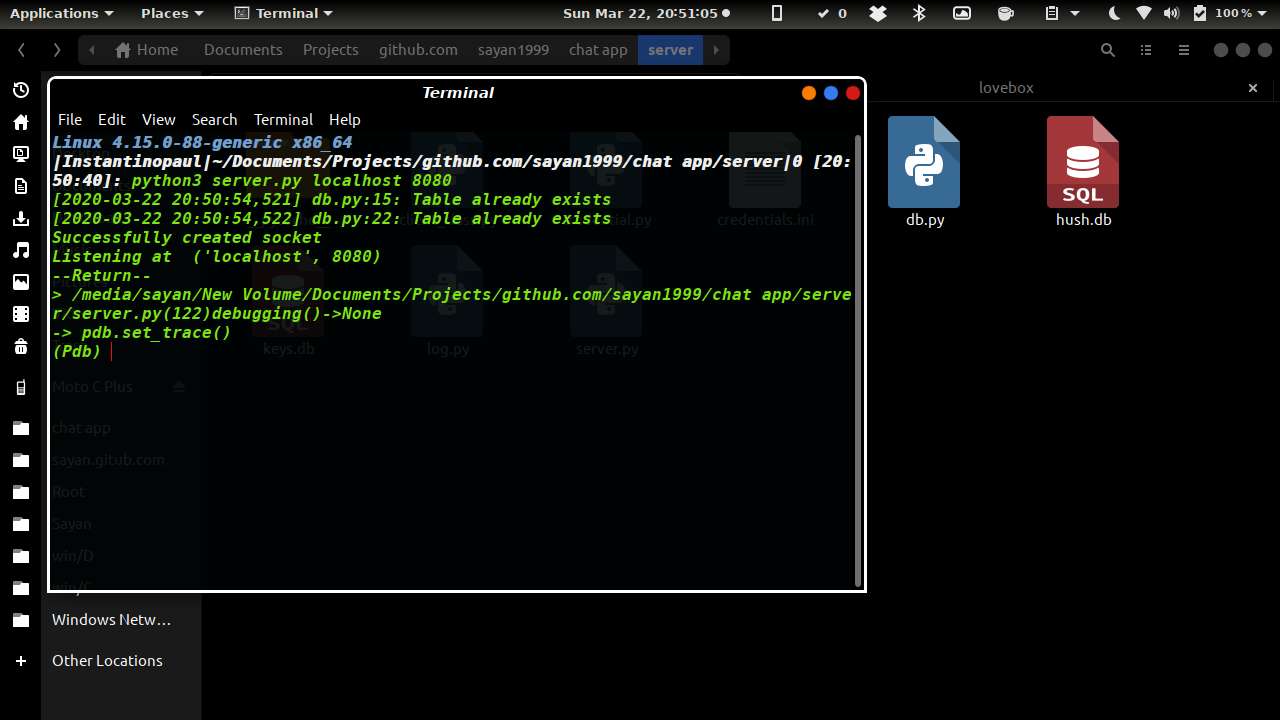Open the clock and calendar panel
This screenshot has width=1280, height=720.
647,13
